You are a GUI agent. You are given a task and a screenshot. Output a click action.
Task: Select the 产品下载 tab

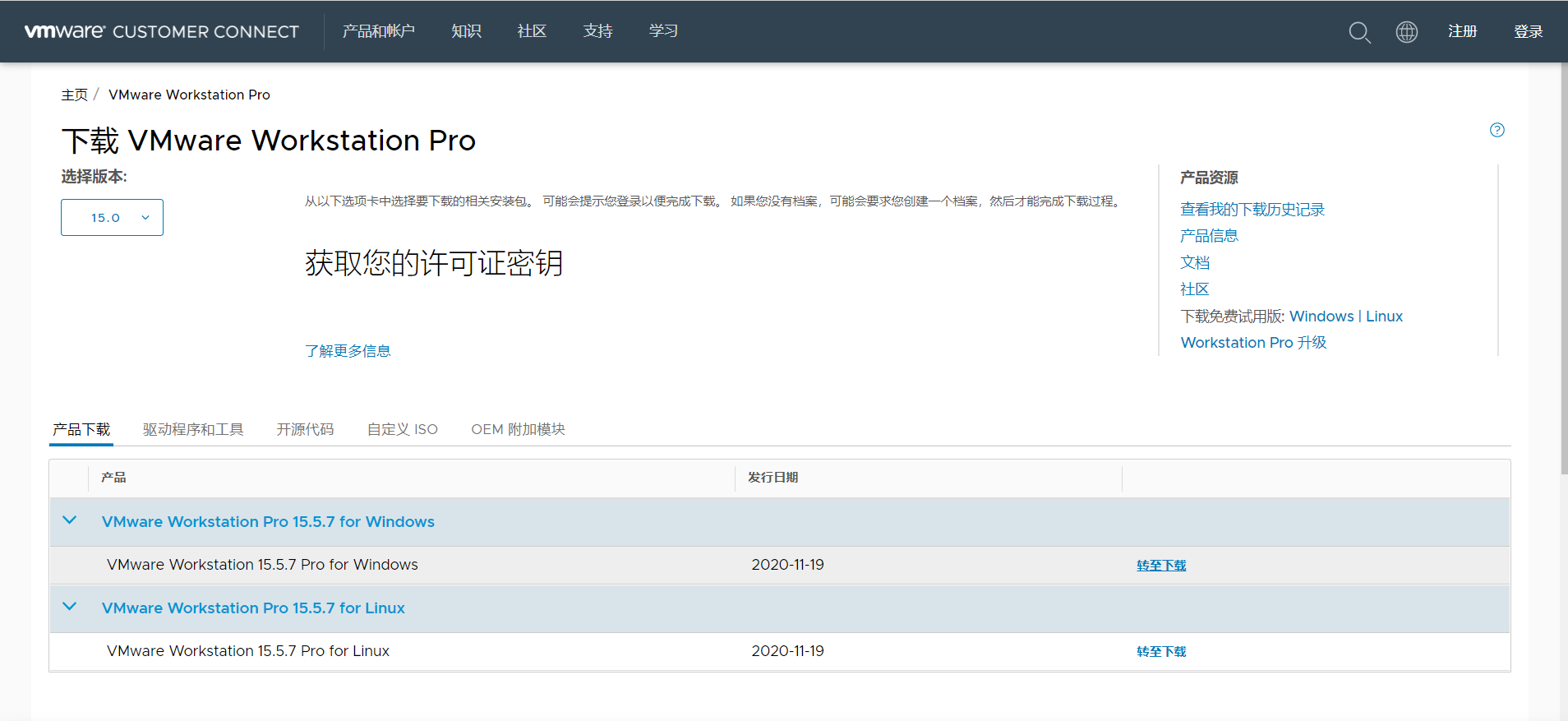click(x=81, y=429)
